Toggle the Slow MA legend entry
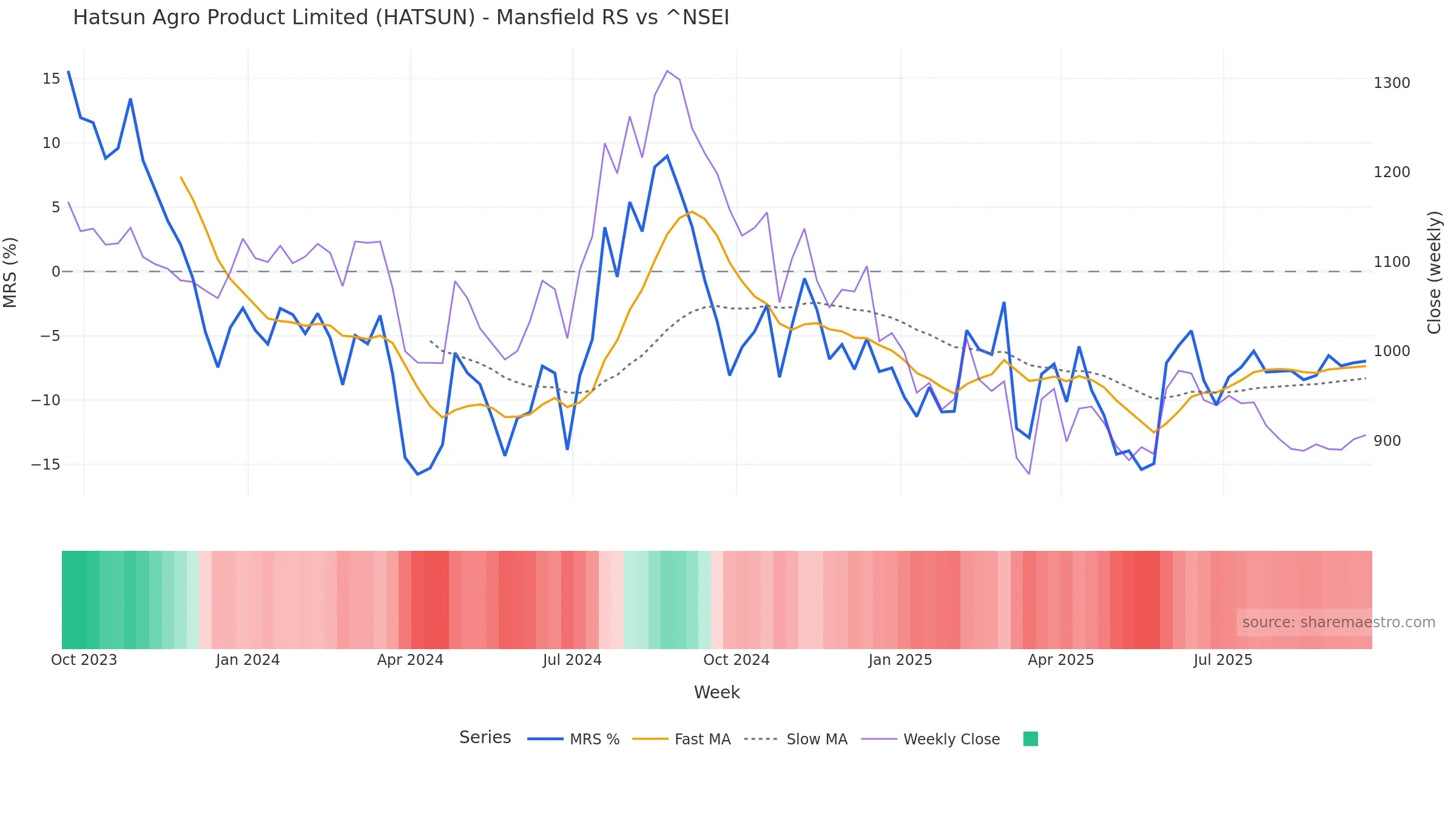 (x=795, y=739)
